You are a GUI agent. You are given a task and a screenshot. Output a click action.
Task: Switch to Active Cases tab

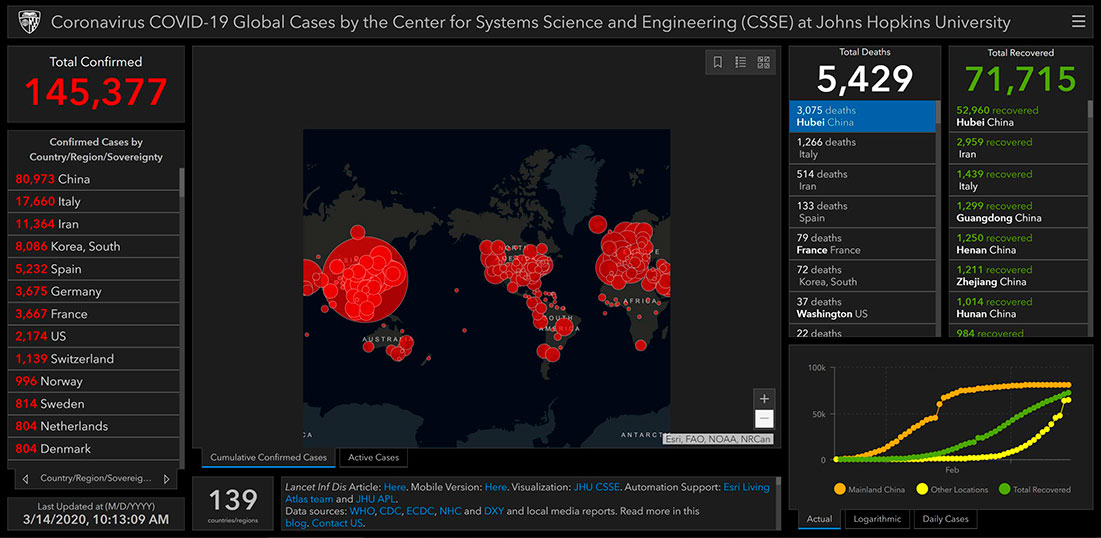(374, 457)
